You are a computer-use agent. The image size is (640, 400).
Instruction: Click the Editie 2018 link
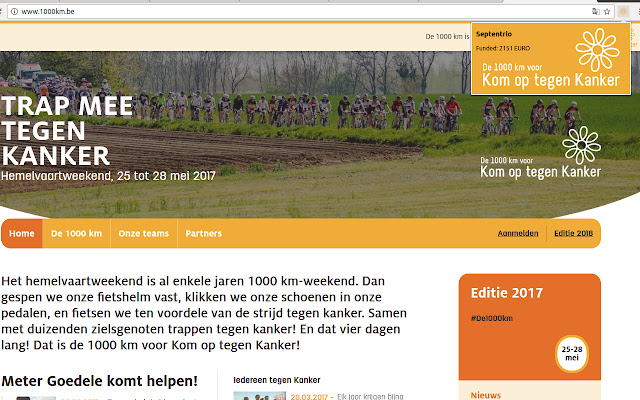click(573, 233)
